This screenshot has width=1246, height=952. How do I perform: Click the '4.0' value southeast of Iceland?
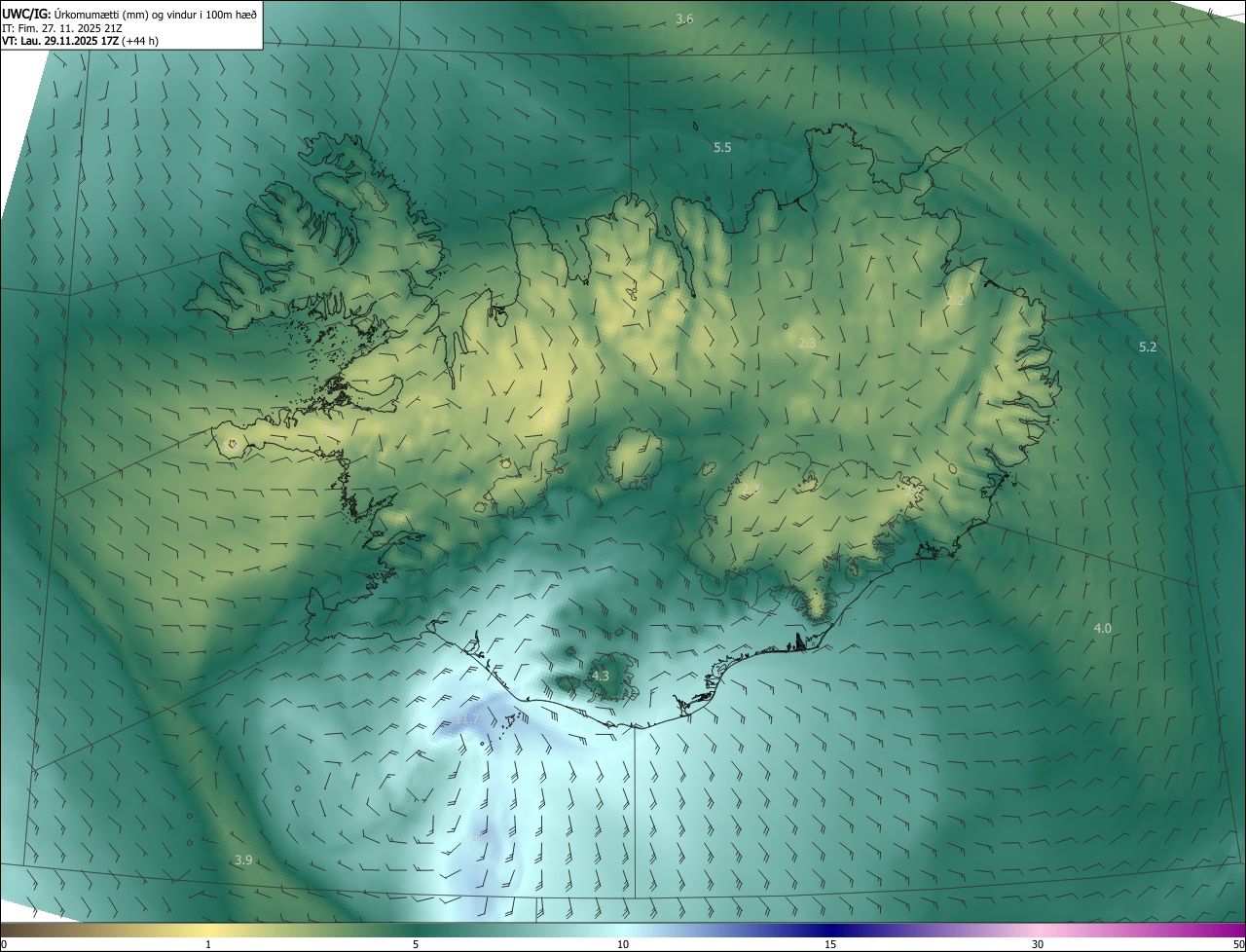[1102, 629]
